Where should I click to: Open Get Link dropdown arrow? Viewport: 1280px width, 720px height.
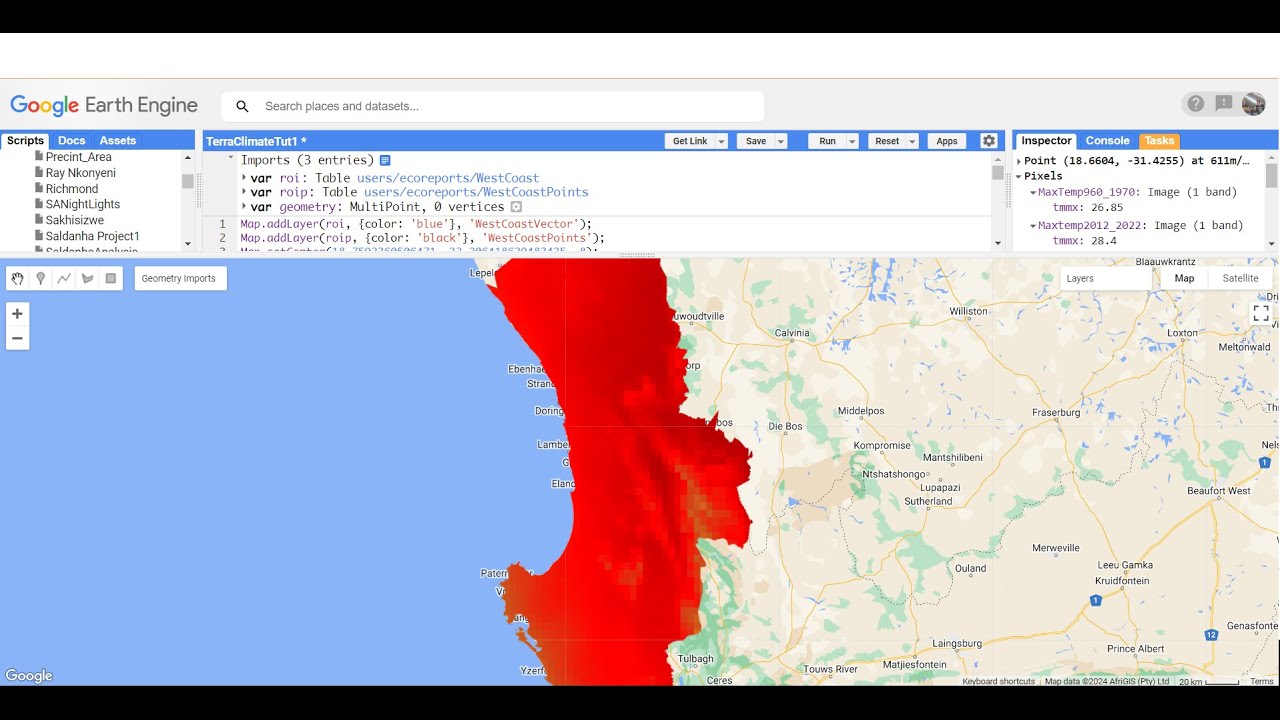tap(721, 141)
